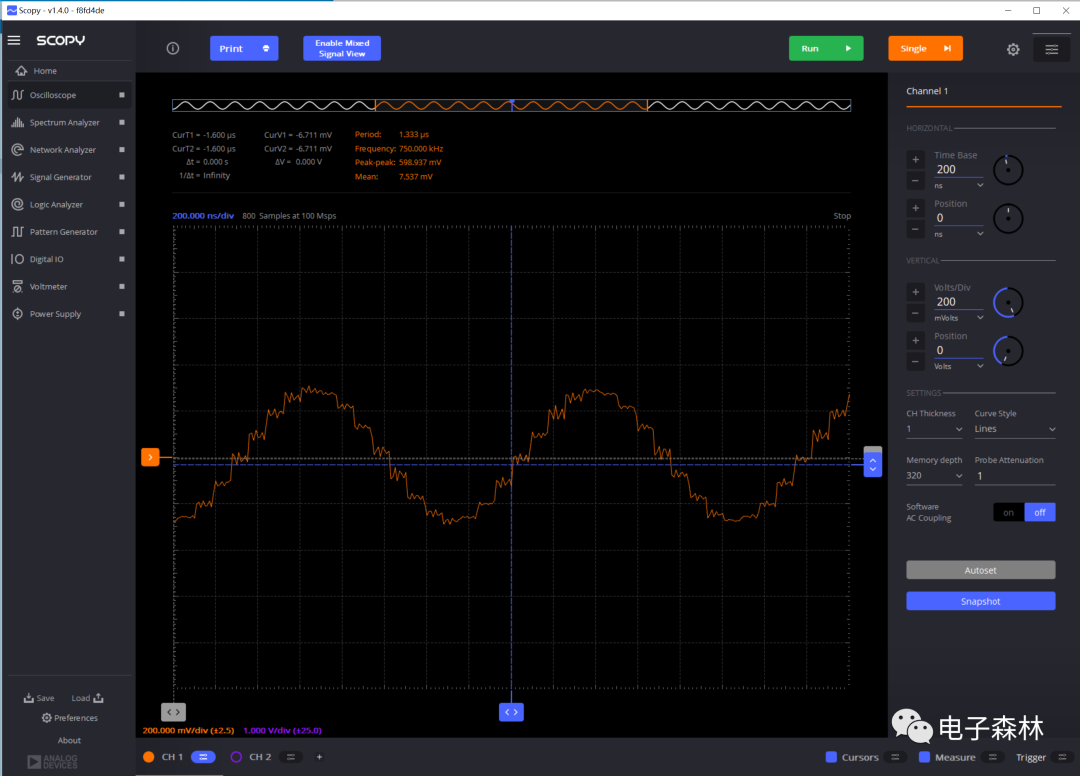Add a new channel with plus icon
Viewport: 1080px width, 776px height.
[x=319, y=757]
